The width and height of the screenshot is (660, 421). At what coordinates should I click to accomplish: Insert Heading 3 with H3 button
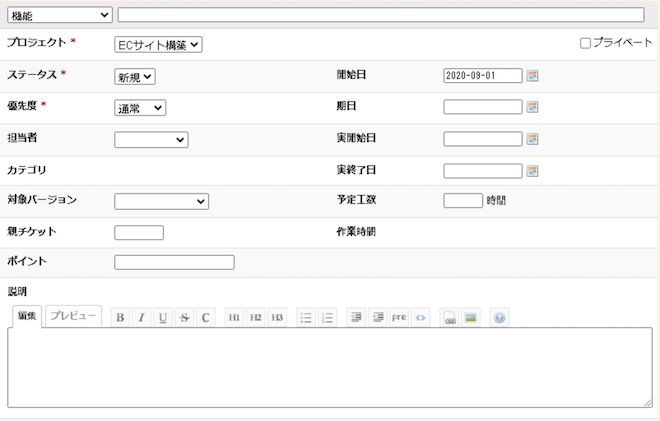tap(277, 317)
